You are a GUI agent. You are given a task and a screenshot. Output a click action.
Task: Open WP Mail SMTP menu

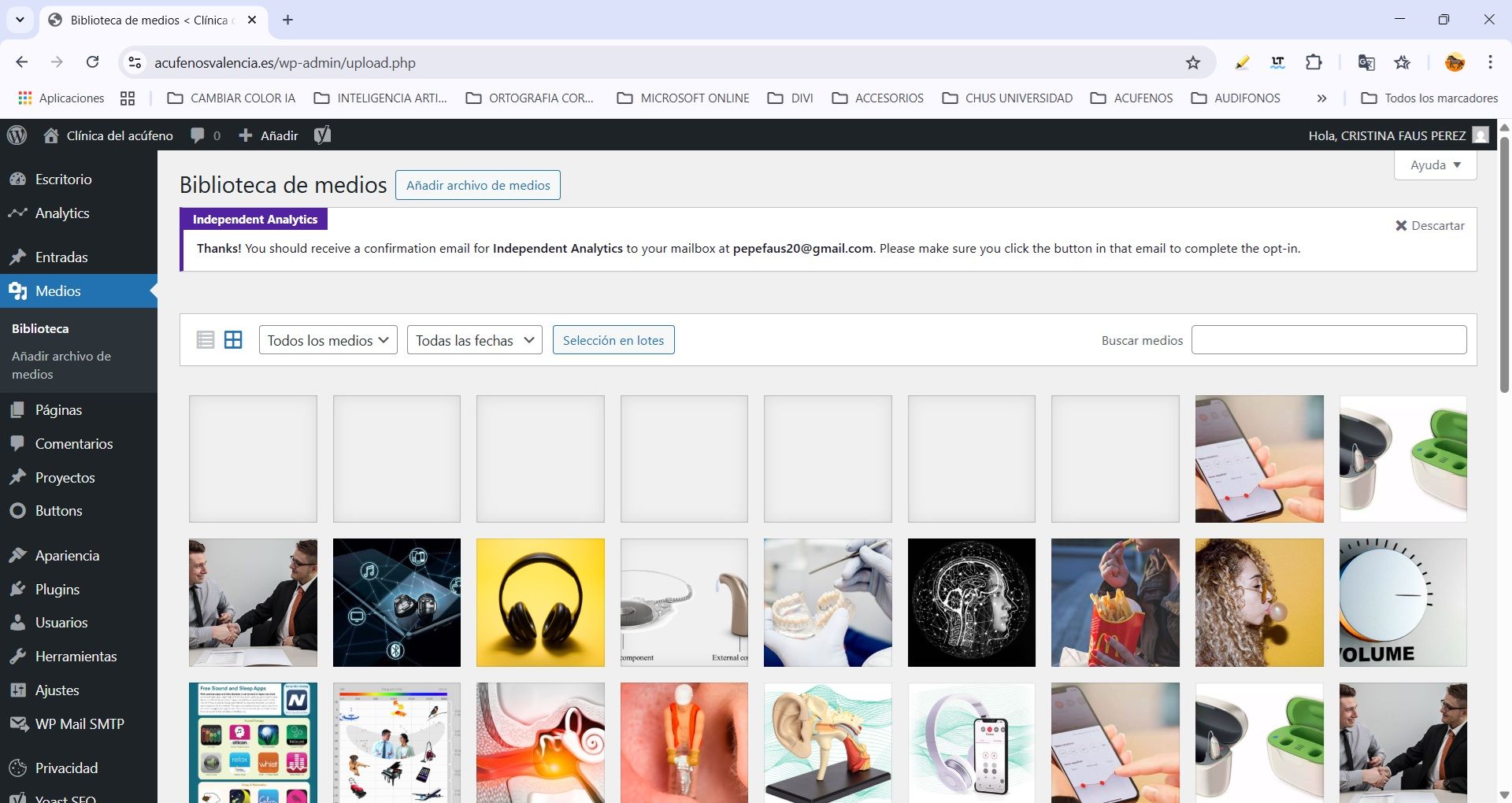79,723
